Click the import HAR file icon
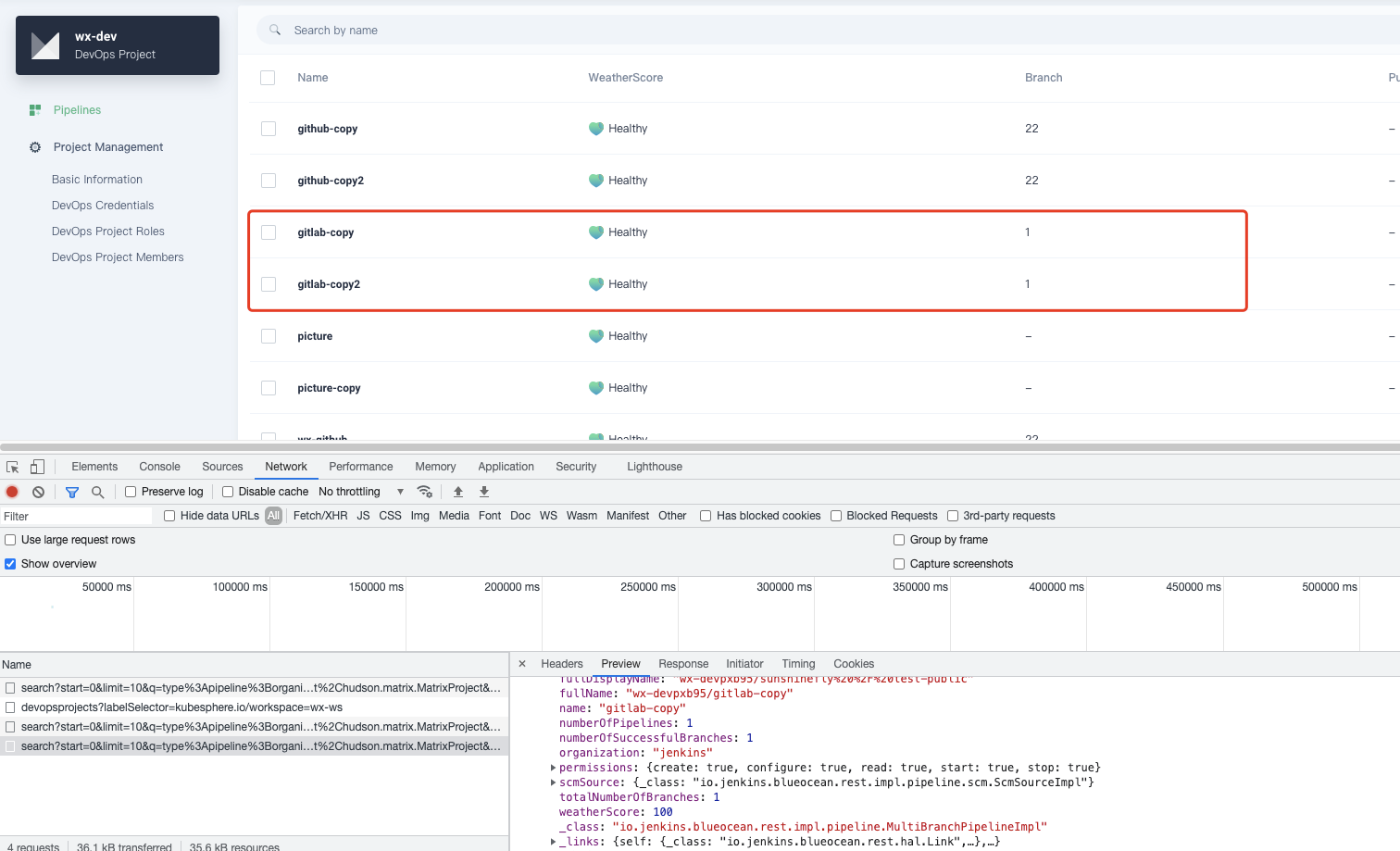 click(x=458, y=492)
